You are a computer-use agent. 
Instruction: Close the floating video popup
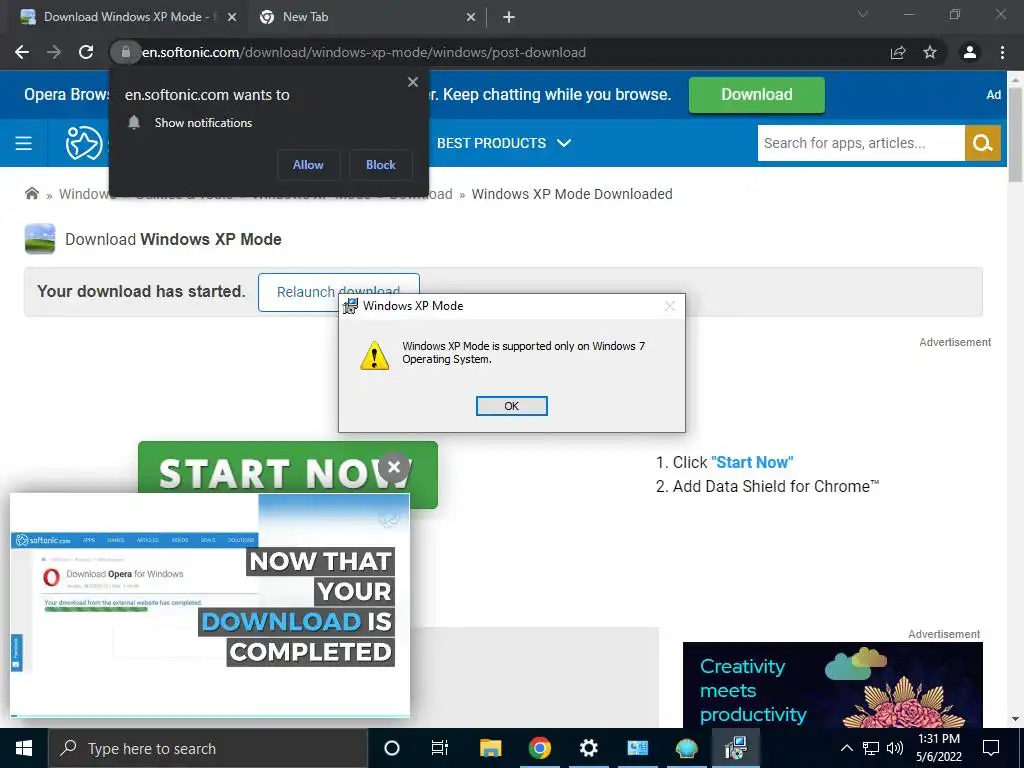(394, 468)
